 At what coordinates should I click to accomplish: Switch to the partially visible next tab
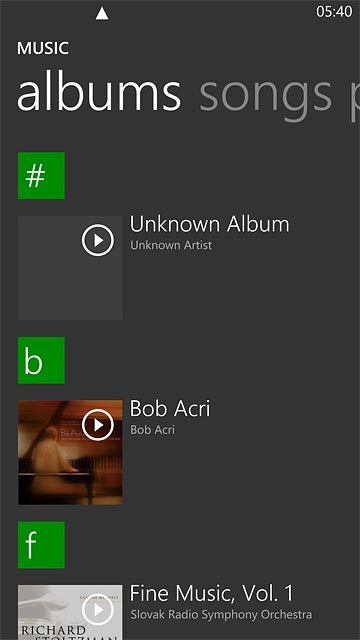pyautogui.click(x=354, y=97)
